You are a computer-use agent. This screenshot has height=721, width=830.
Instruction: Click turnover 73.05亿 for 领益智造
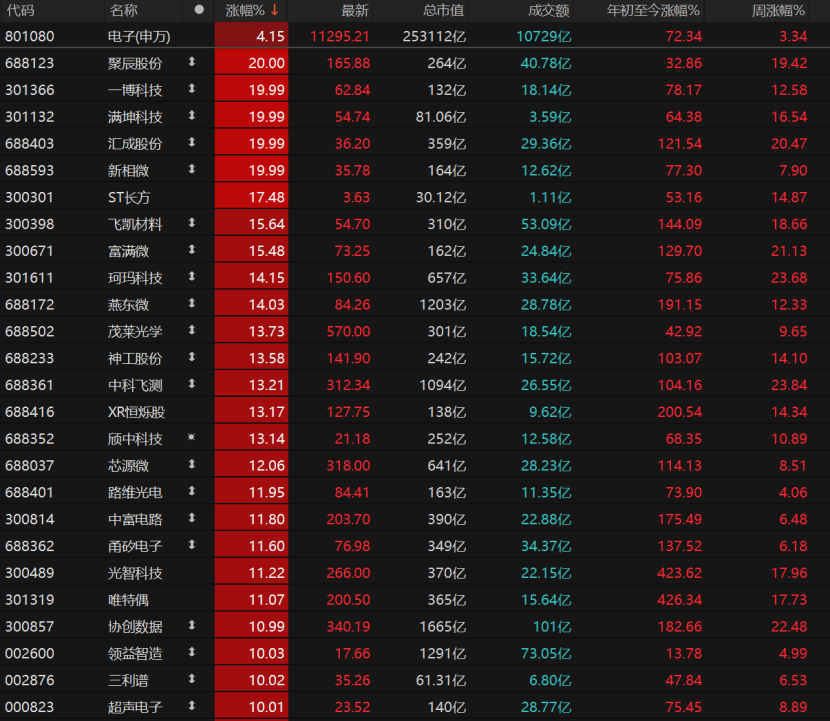(x=546, y=653)
